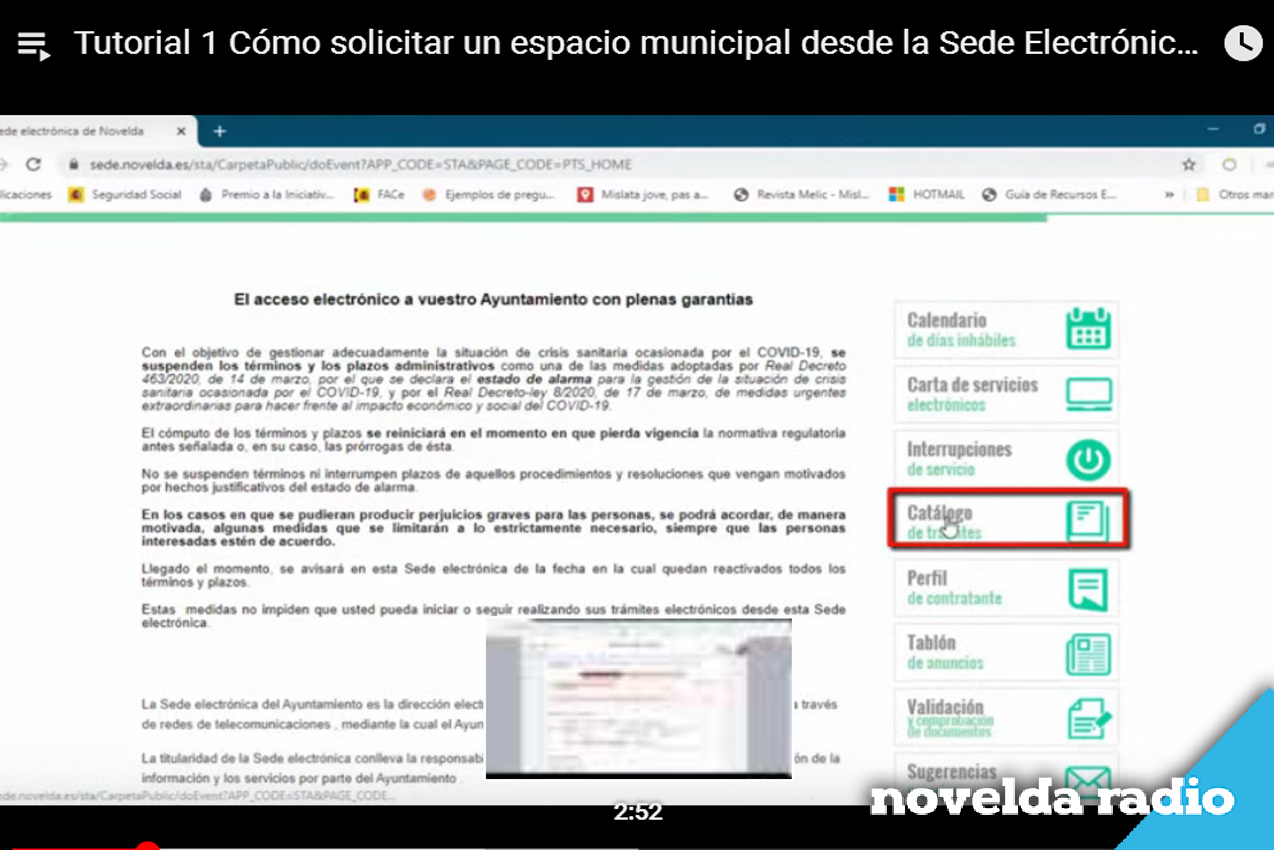Open Catálogo de trámites tile

[1008, 518]
